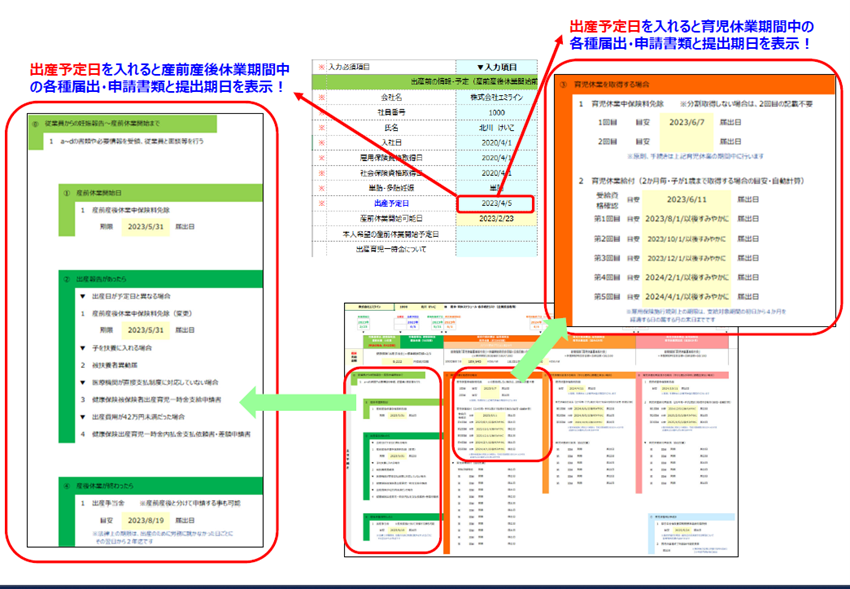This screenshot has width=850, height=589.
Task: Click the 産前休業開始可能日 row label
Action: [391, 219]
